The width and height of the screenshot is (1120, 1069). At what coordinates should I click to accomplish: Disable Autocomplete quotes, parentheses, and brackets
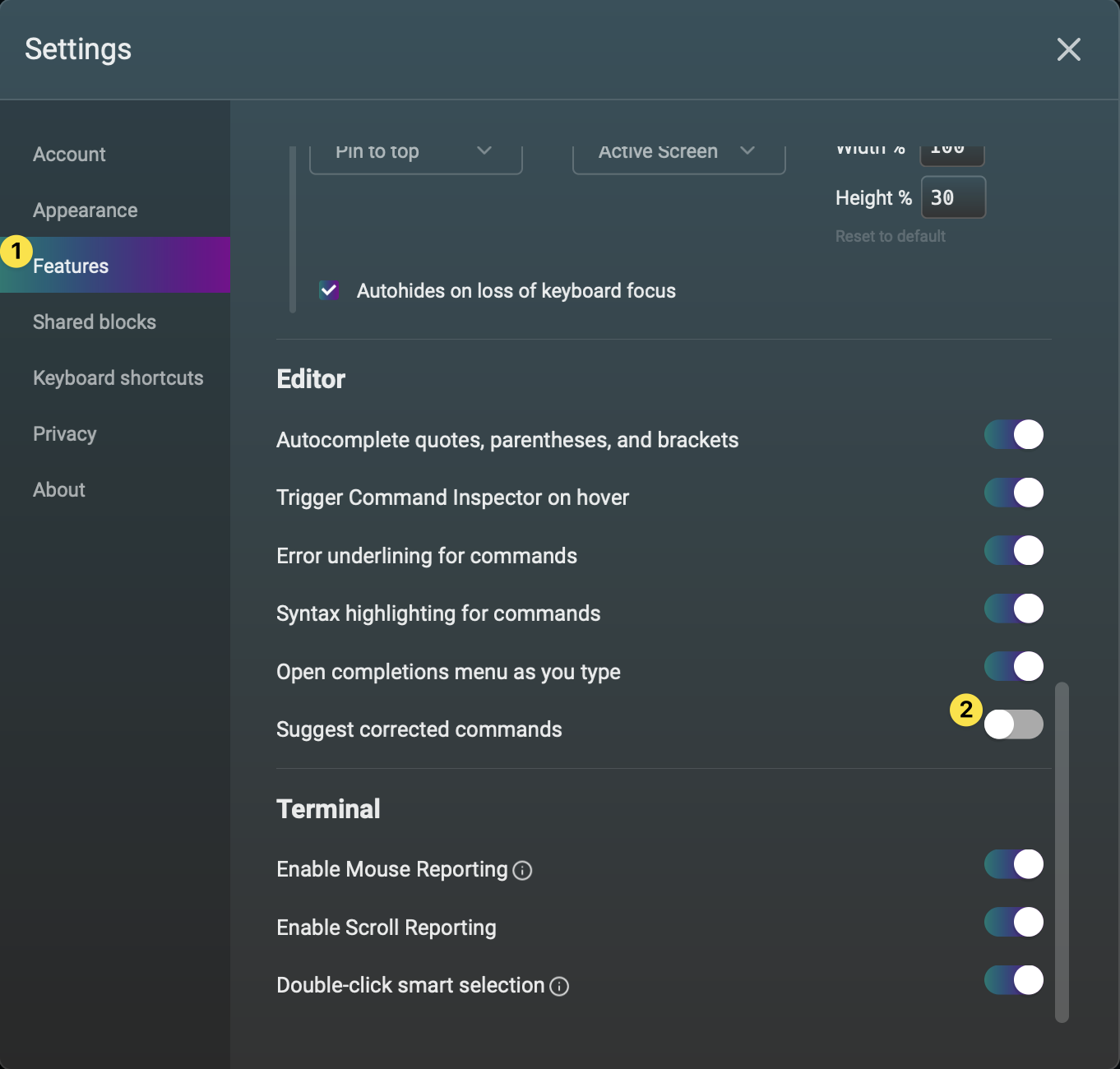tap(1013, 434)
